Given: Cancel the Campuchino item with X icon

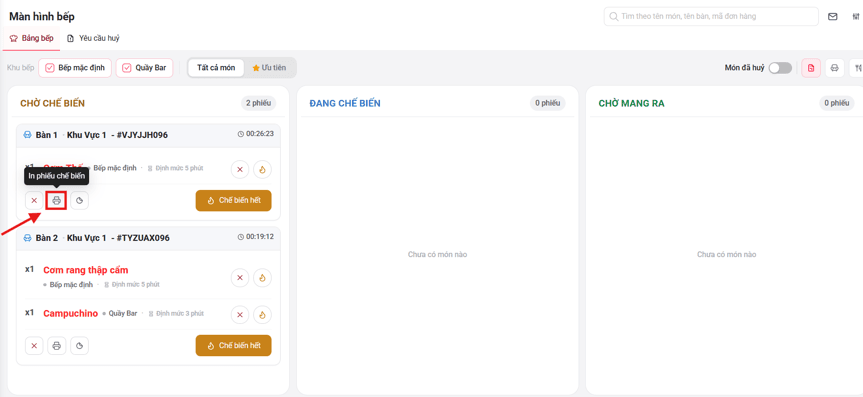Looking at the screenshot, I should [x=239, y=315].
